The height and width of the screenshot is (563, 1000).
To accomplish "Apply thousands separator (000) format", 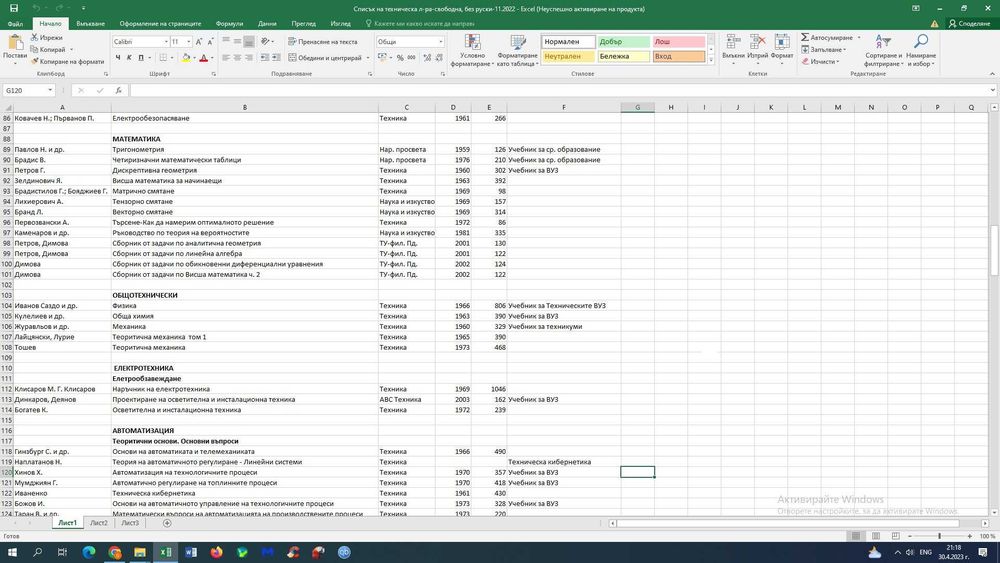I will (411, 57).
